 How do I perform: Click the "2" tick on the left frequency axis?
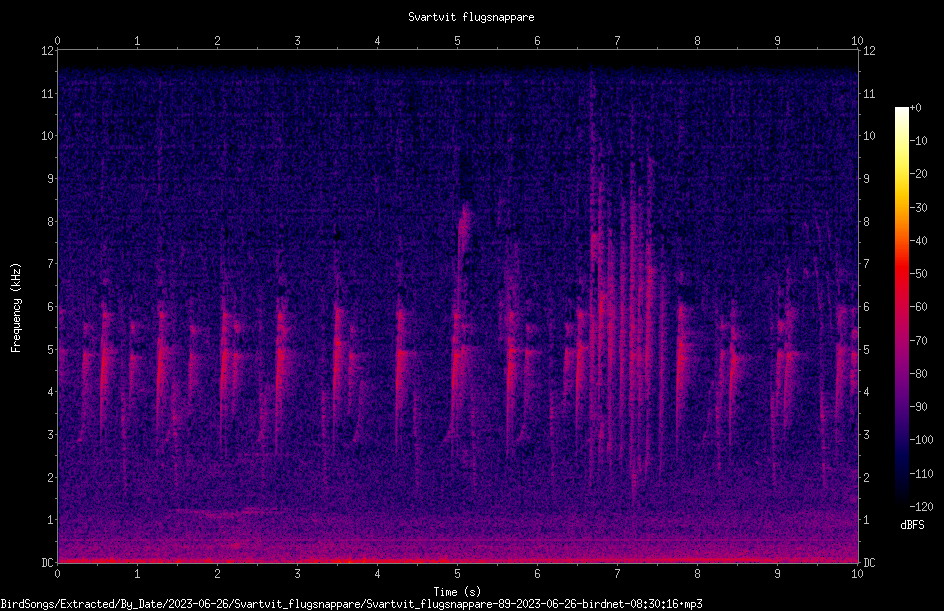point(51,477)
